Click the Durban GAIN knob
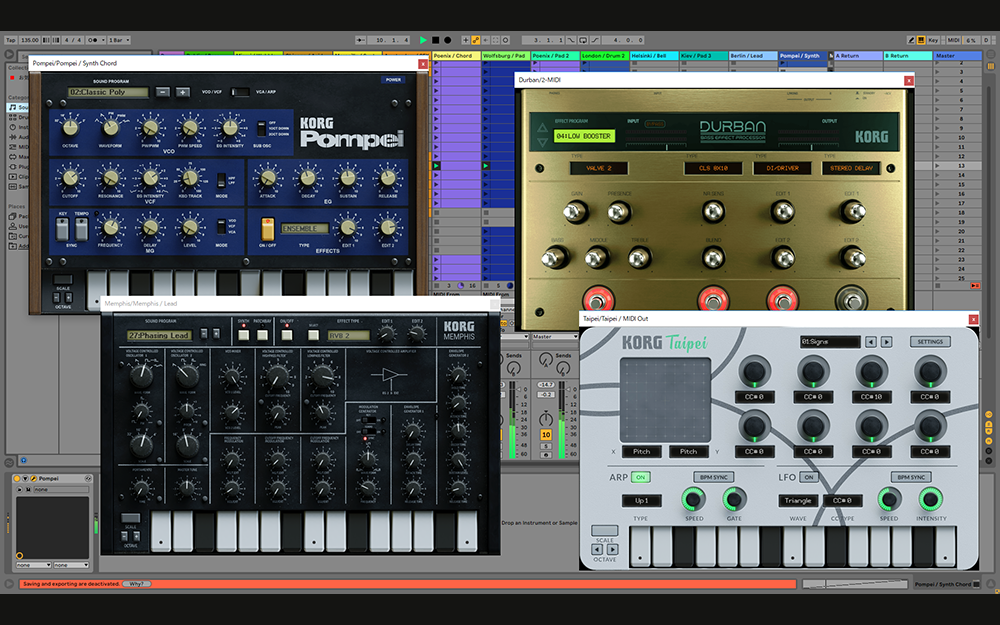Viewport: 1000px width, 625px height. click(x=575, y=212)
